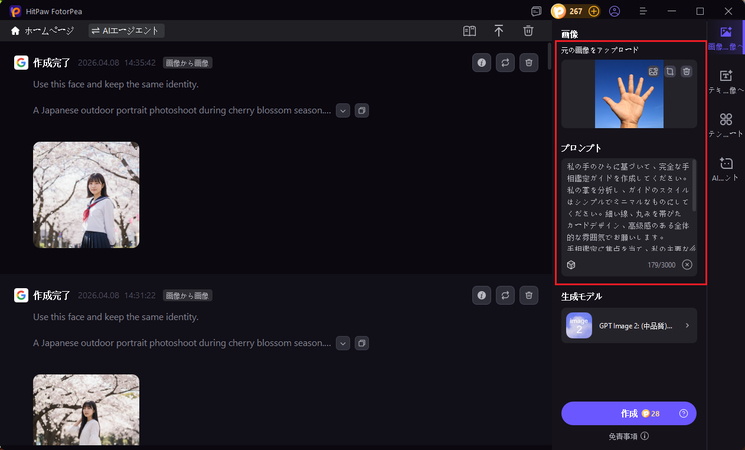Open the help icon on the 作成 button

coord(683,413)
